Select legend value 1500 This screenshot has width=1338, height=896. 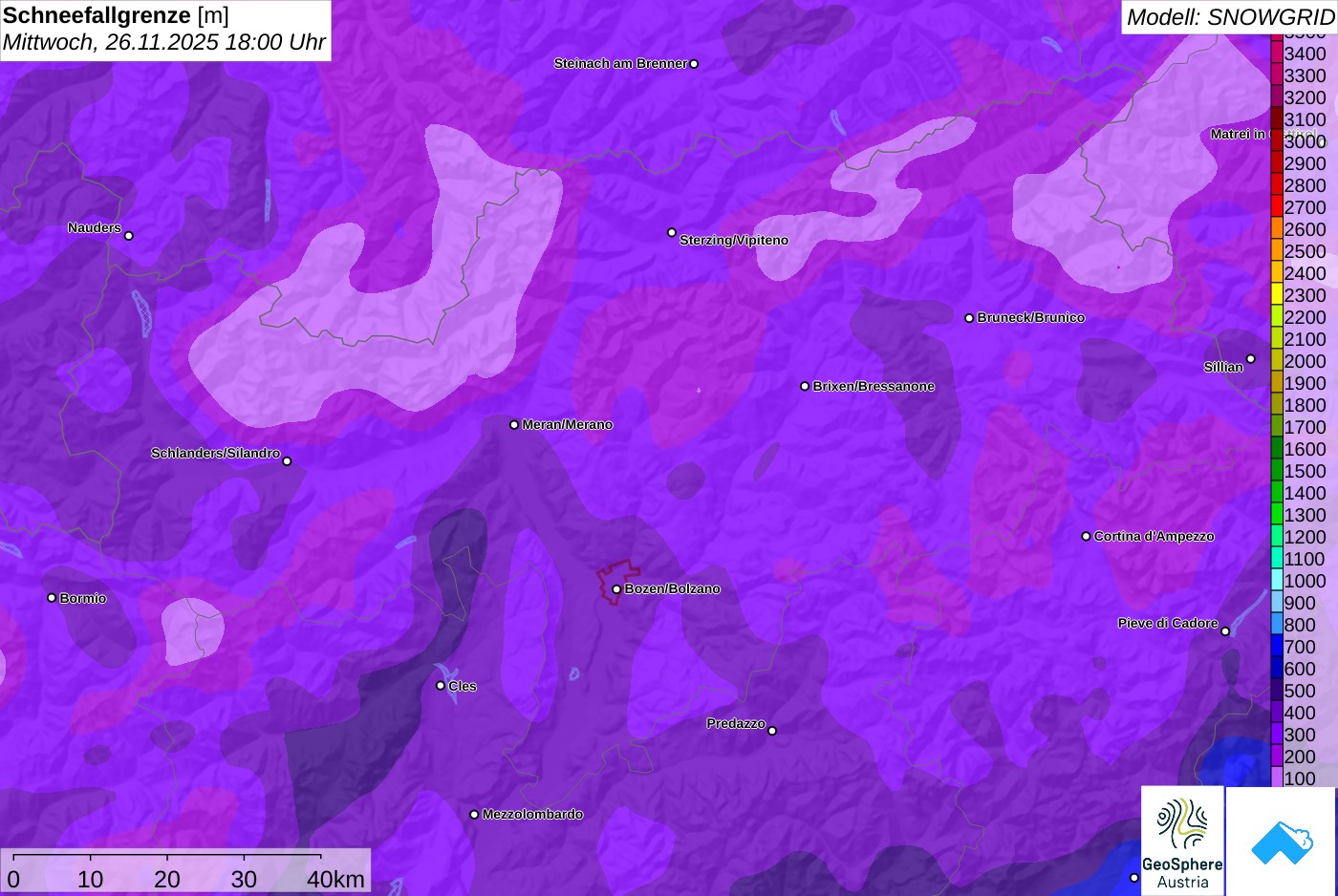click(x=1305, y=471)
